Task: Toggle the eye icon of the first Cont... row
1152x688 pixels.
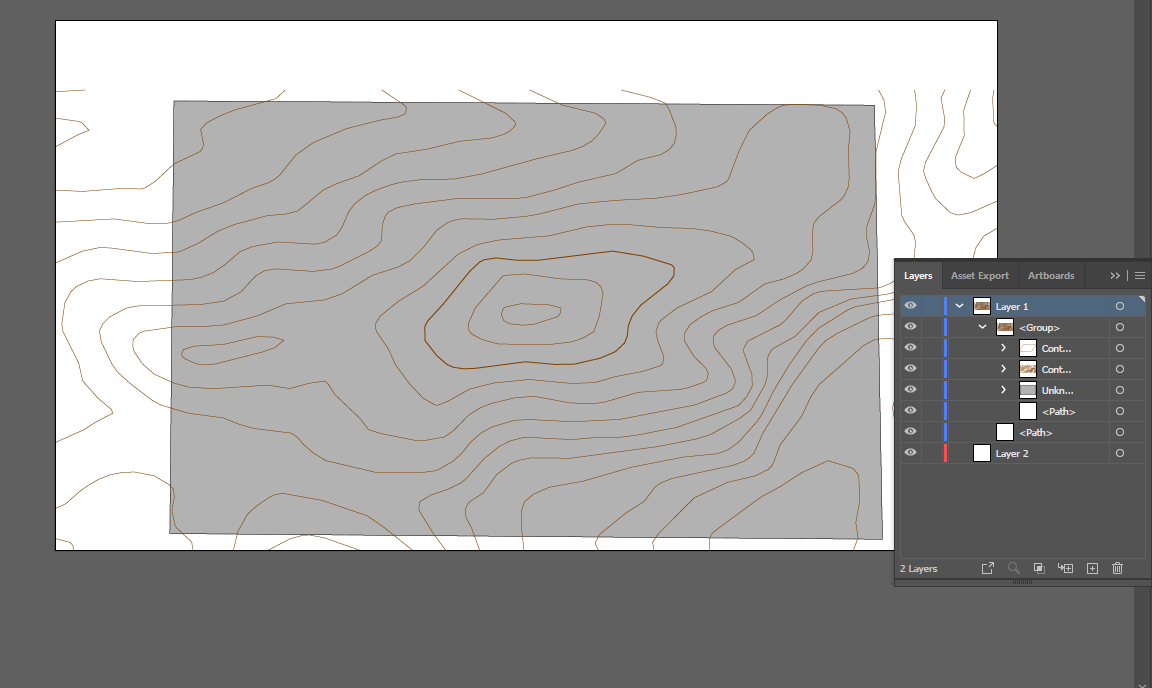Action: point(910,348)
